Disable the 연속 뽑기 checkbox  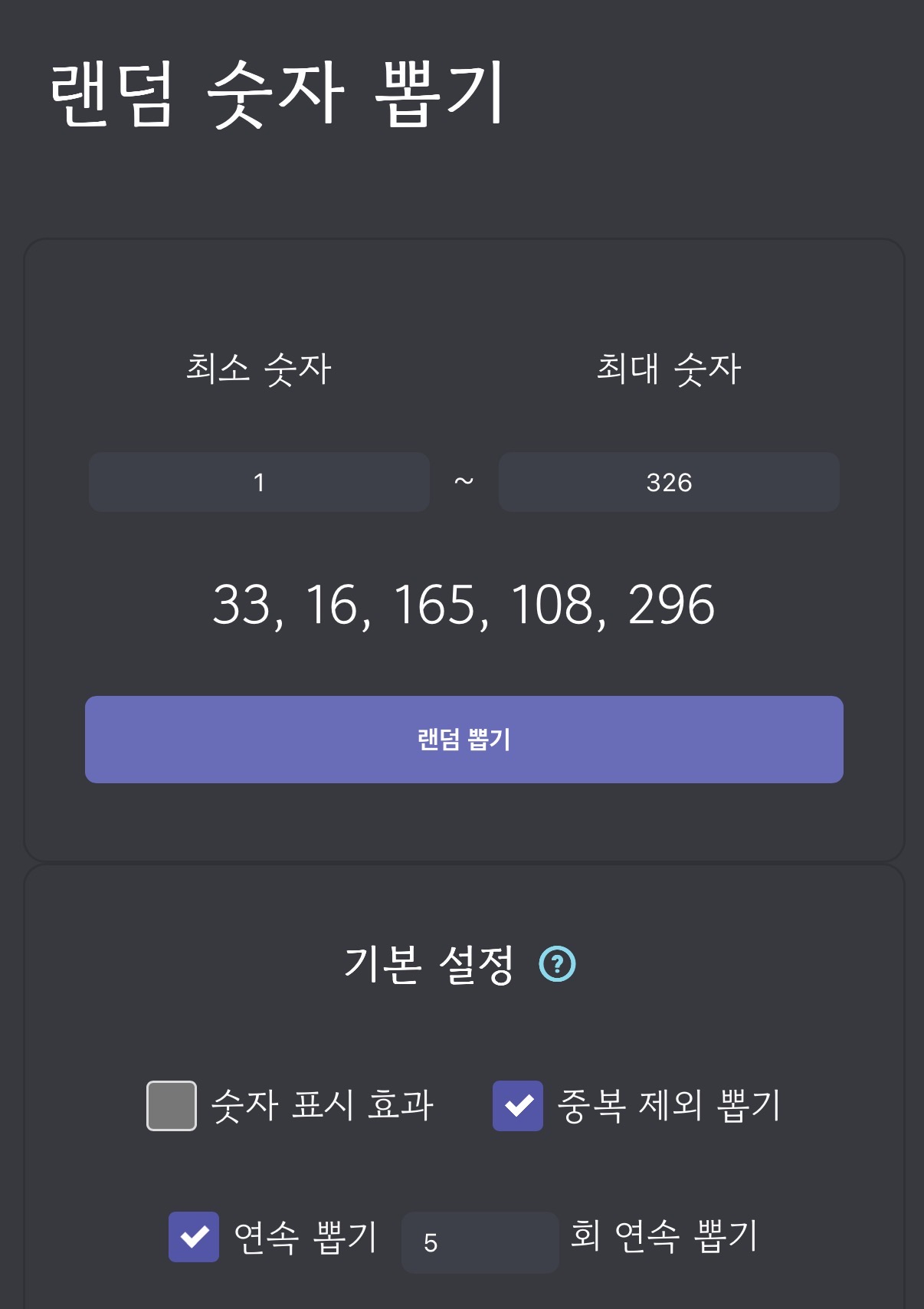tap(194, 1236)
